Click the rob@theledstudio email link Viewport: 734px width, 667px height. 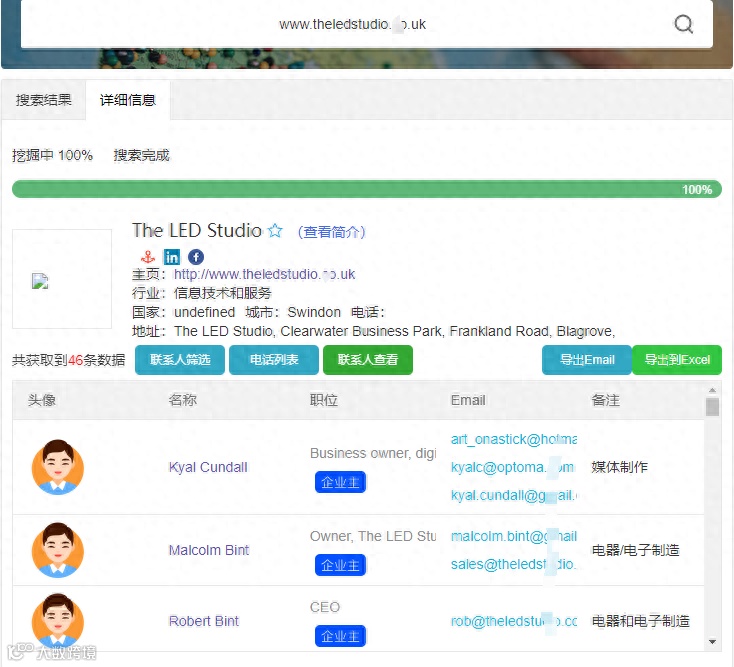tap(514, 621)
